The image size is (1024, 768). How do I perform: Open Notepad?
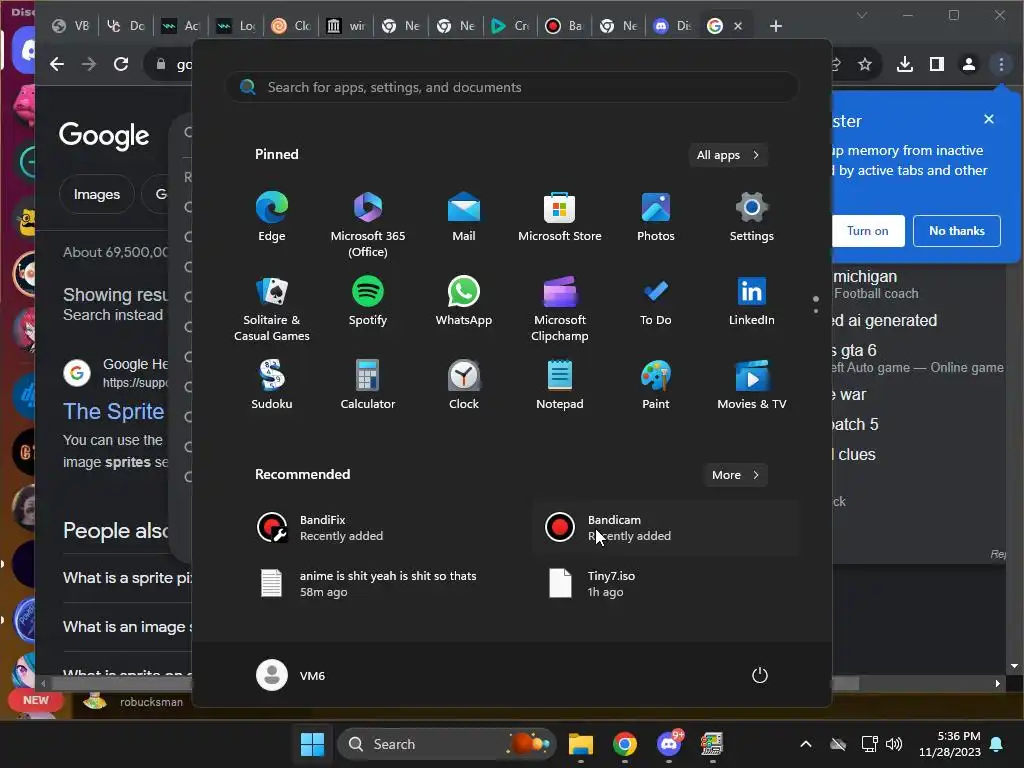pos(560,385)
